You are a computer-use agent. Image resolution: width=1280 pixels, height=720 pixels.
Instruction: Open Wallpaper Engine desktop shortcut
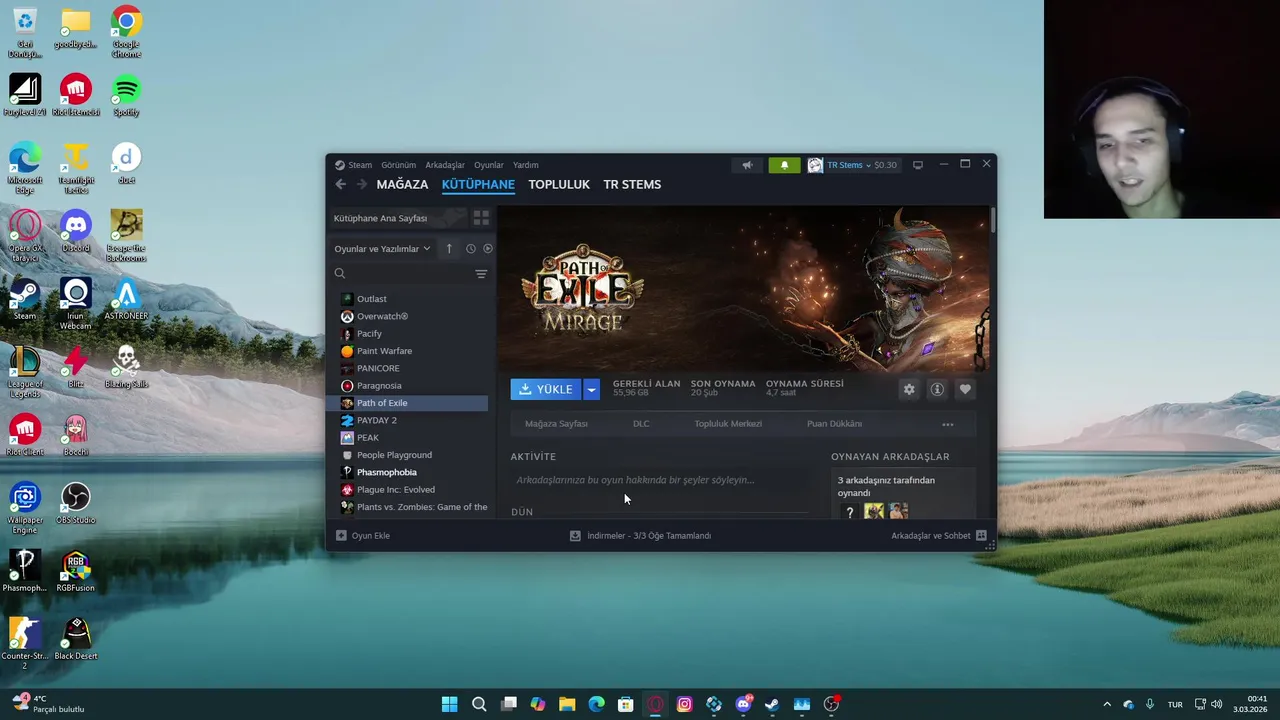pos(25,508)
